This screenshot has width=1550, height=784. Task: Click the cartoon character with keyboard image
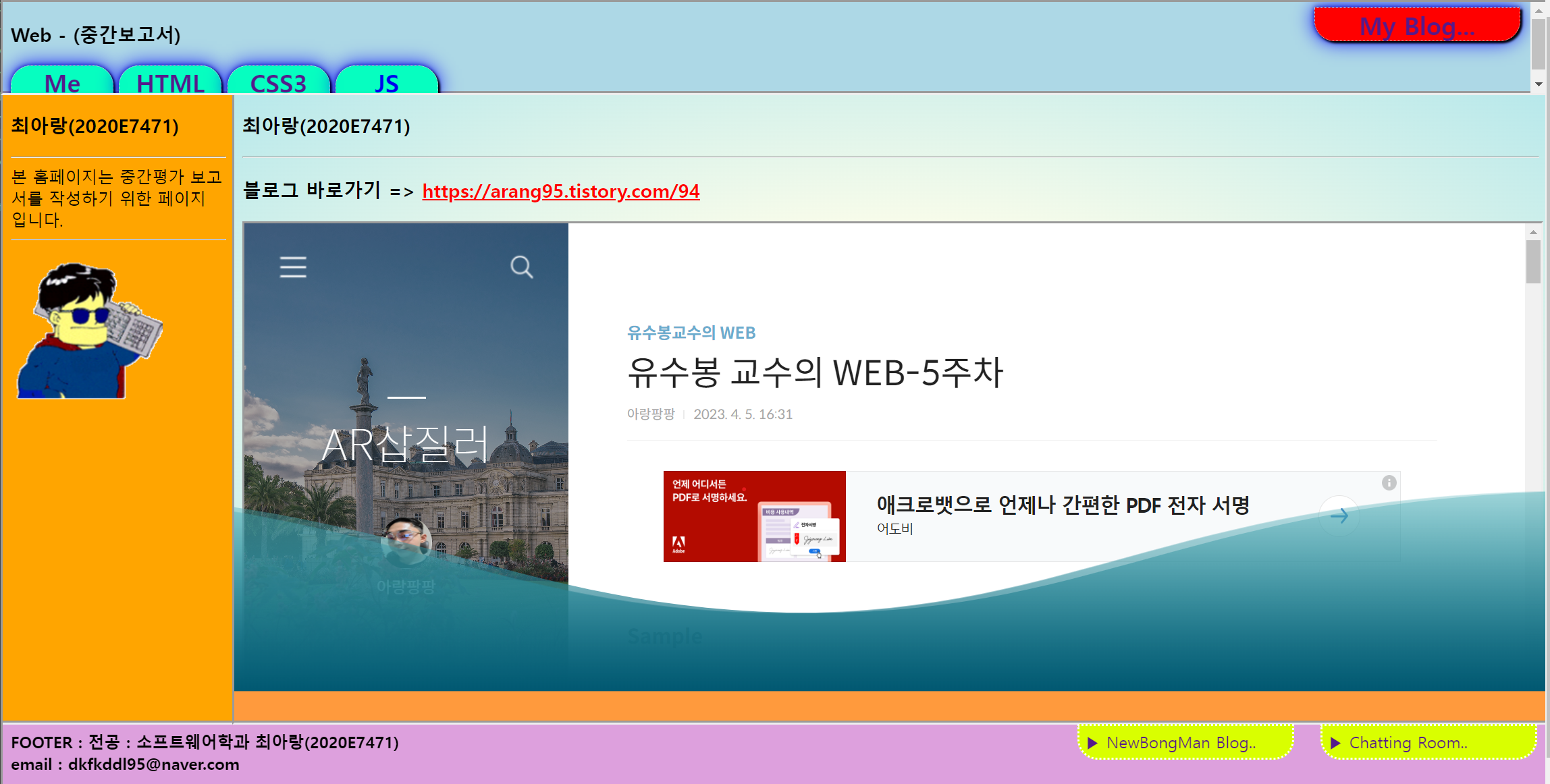(x=90, y=331)
